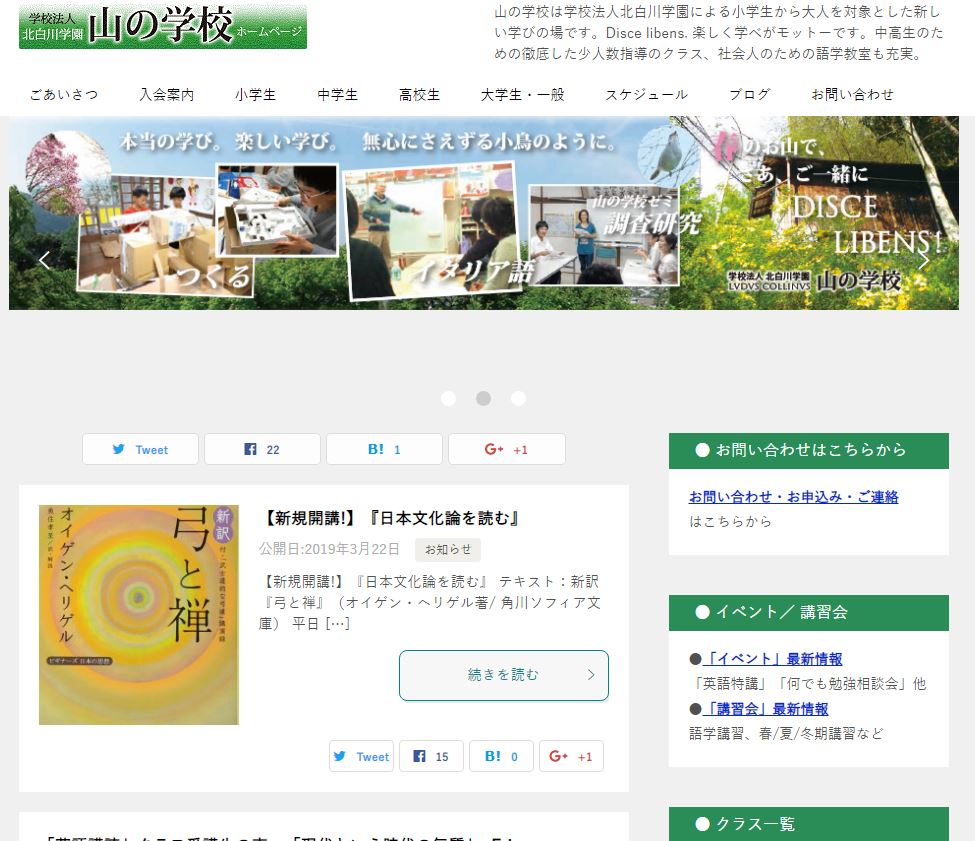The height and width of the screenshot is (841, 975).
Task: Open the 入会案内 menu item
Action: point(167,94)
